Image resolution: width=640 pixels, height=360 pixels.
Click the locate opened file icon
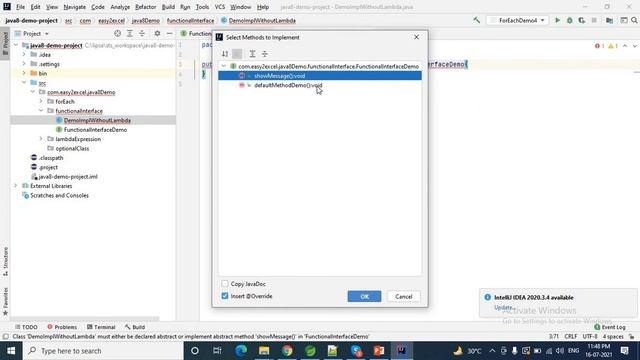click(x=118, y=33)
